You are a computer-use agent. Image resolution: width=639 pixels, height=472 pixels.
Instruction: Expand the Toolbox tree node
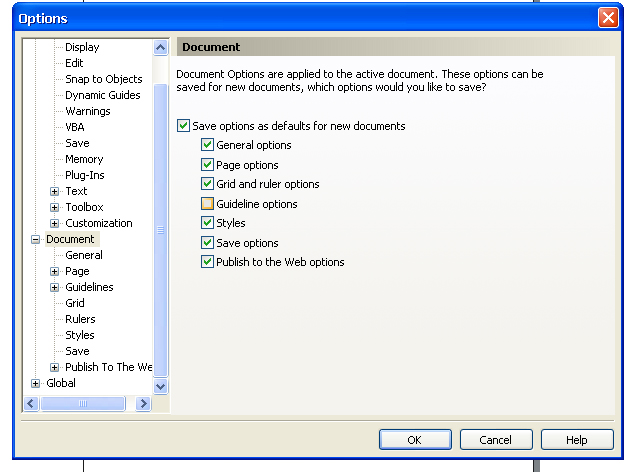point(54,207)
